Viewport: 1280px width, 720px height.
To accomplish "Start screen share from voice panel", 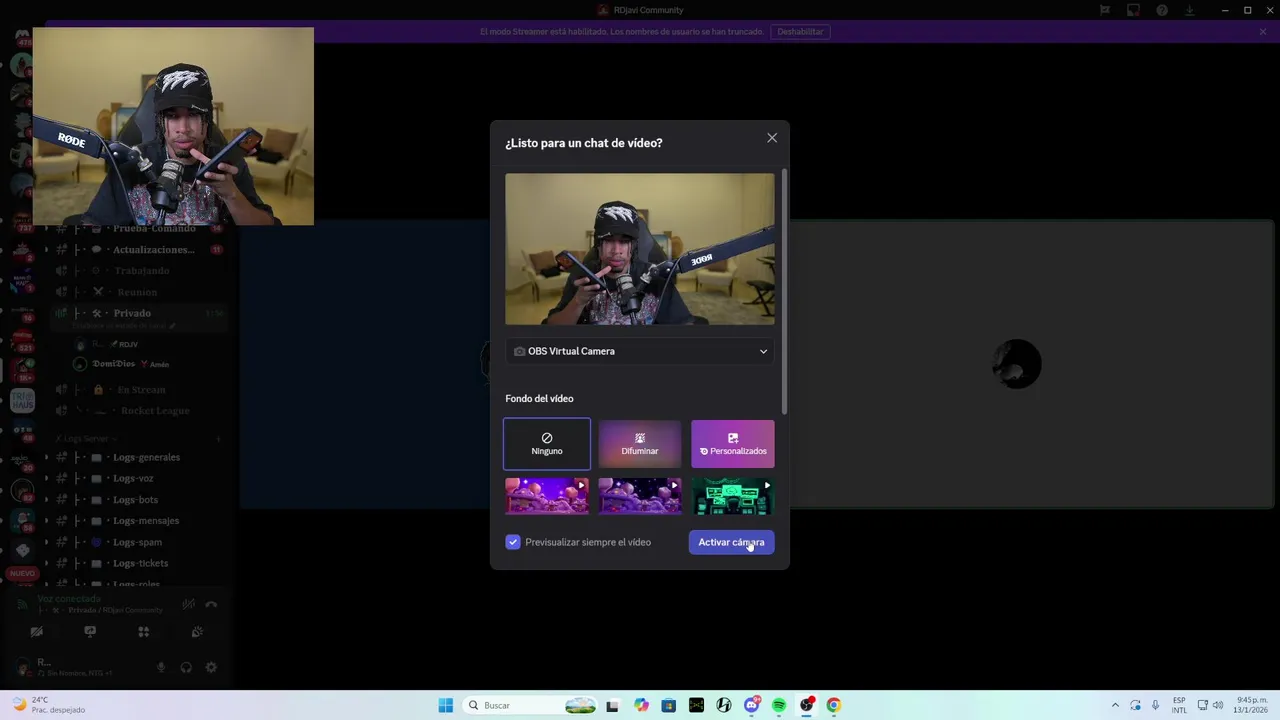I will [x=90, y=632].
